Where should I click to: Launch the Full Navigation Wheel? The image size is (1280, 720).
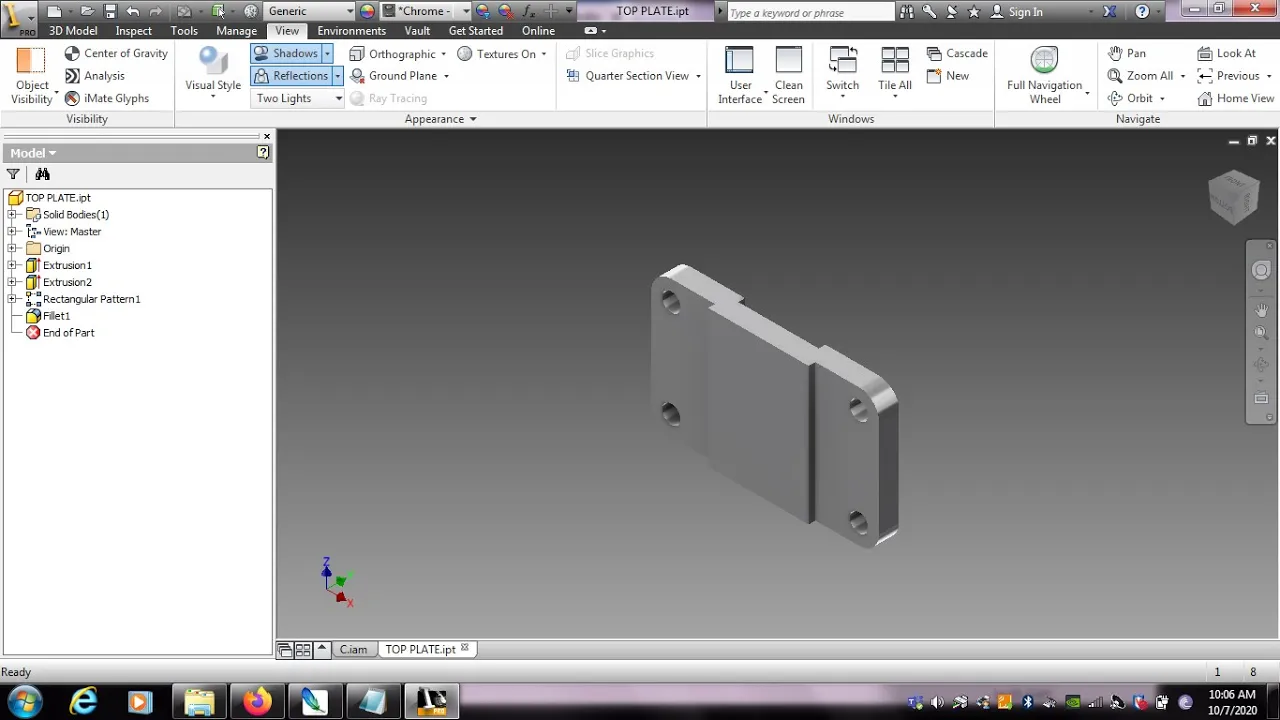point(1045,75)
